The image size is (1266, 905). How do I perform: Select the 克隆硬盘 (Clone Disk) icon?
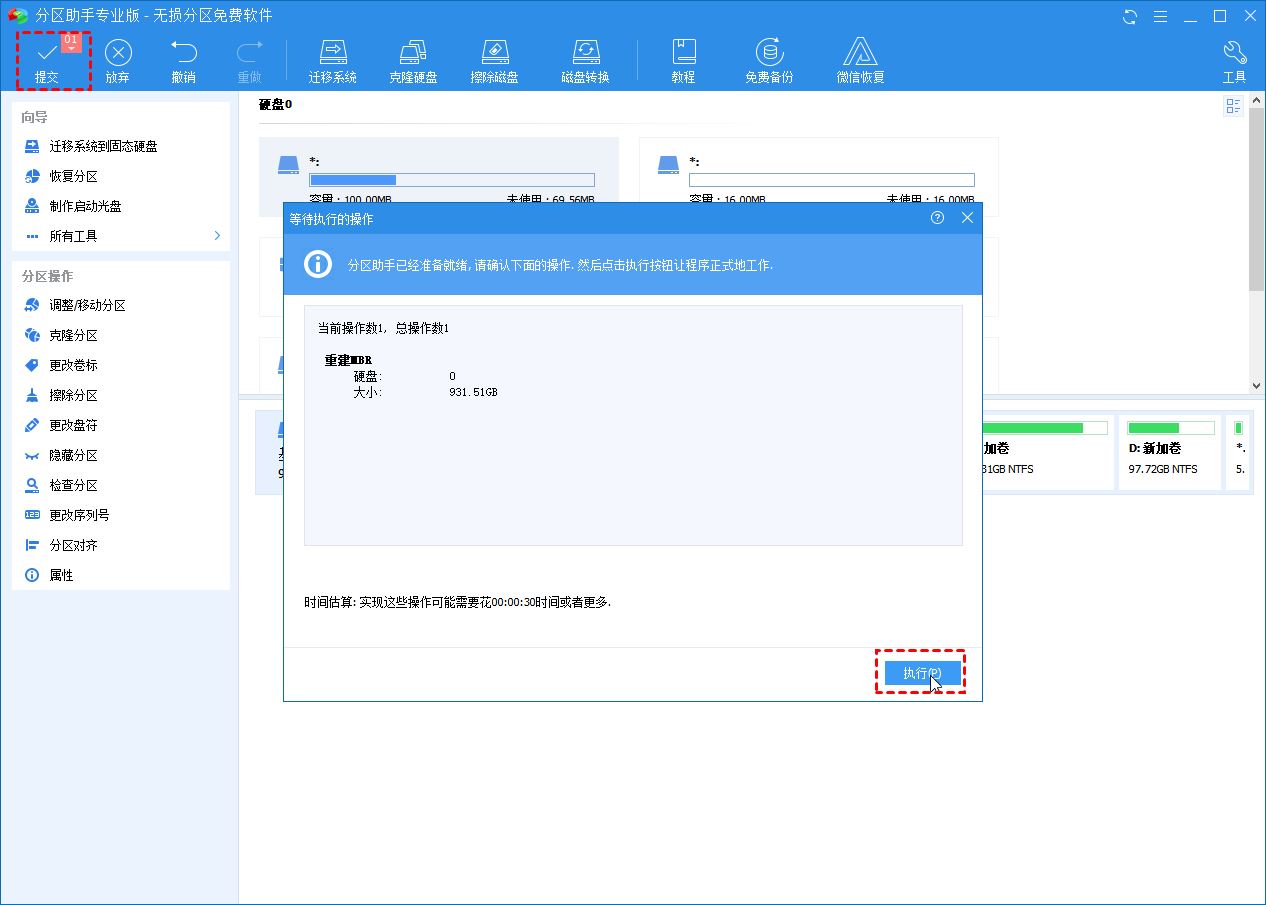[x=414, y=59]
